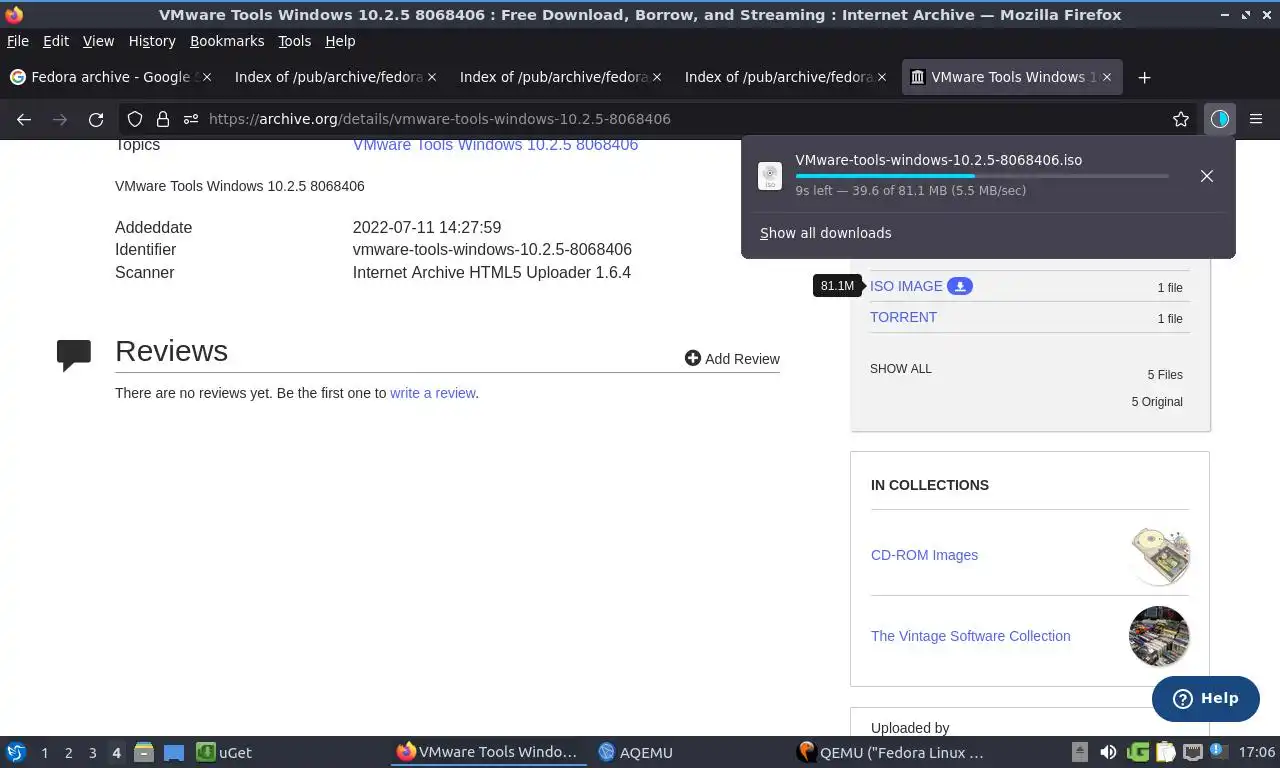Image resolution: width=1280 pixels, height=768 pixels.
Task: Bookmark this page with star icon
Action: pyautogui.click(x=1181, y=119)
